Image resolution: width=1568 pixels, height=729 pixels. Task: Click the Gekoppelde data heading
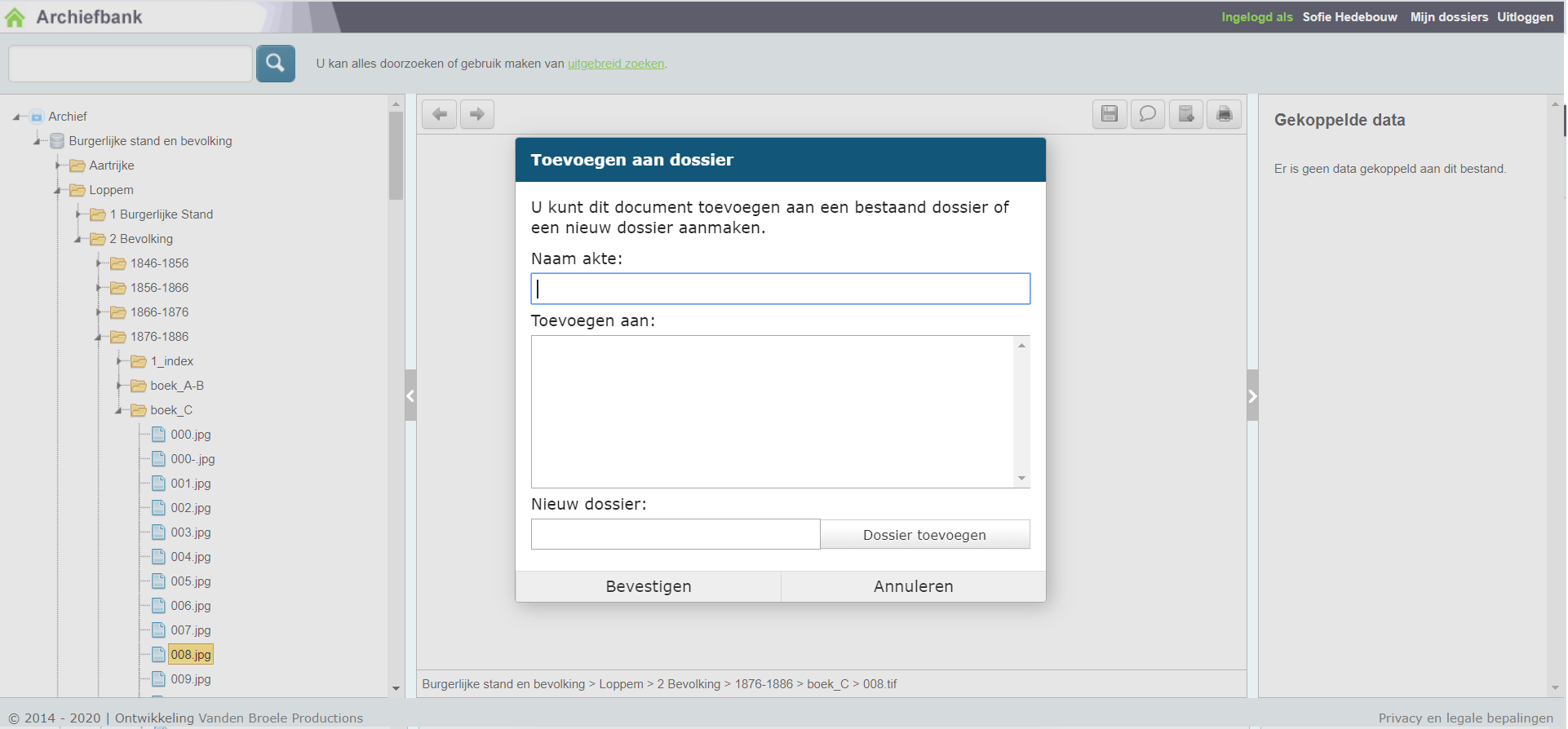pyautogui.click(x=1340, y=120)
